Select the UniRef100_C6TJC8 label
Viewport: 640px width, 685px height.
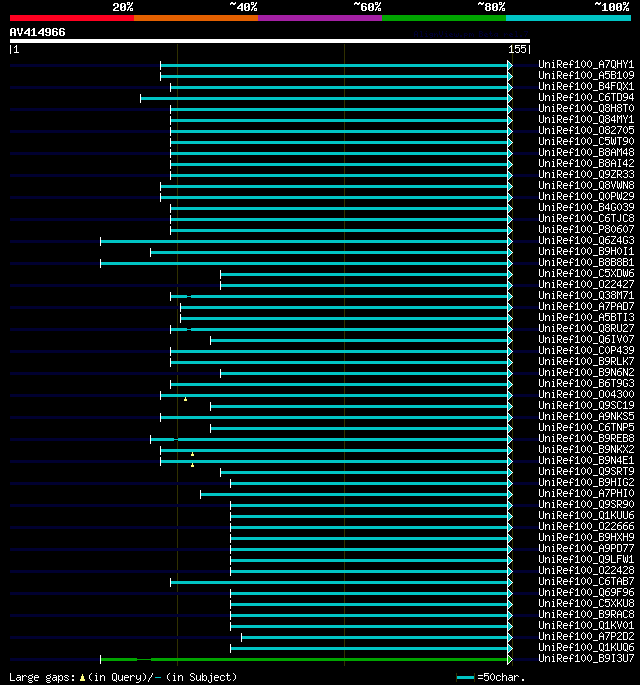[586, 218]
